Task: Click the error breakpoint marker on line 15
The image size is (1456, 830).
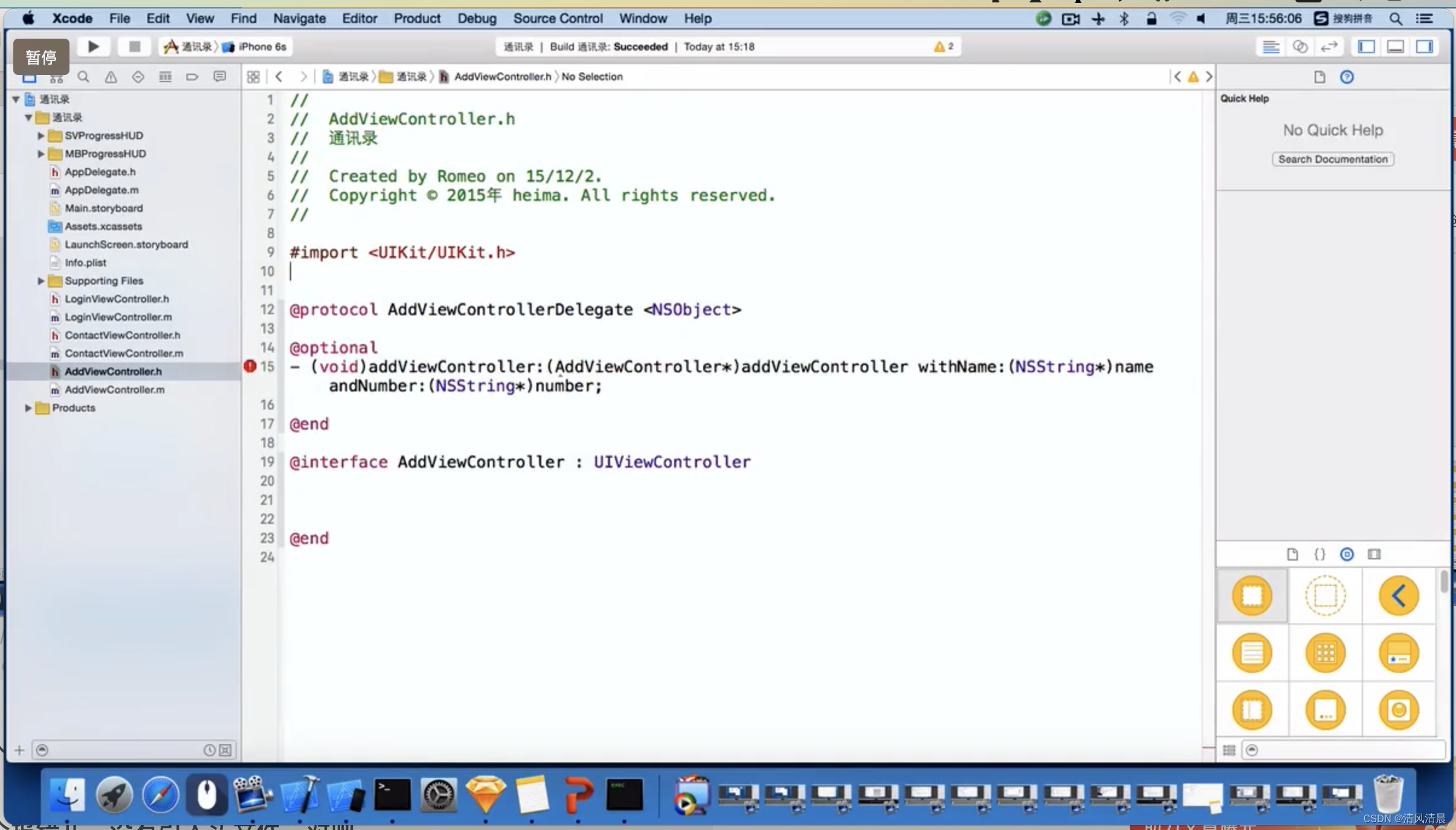Action: tap(250, 366)
